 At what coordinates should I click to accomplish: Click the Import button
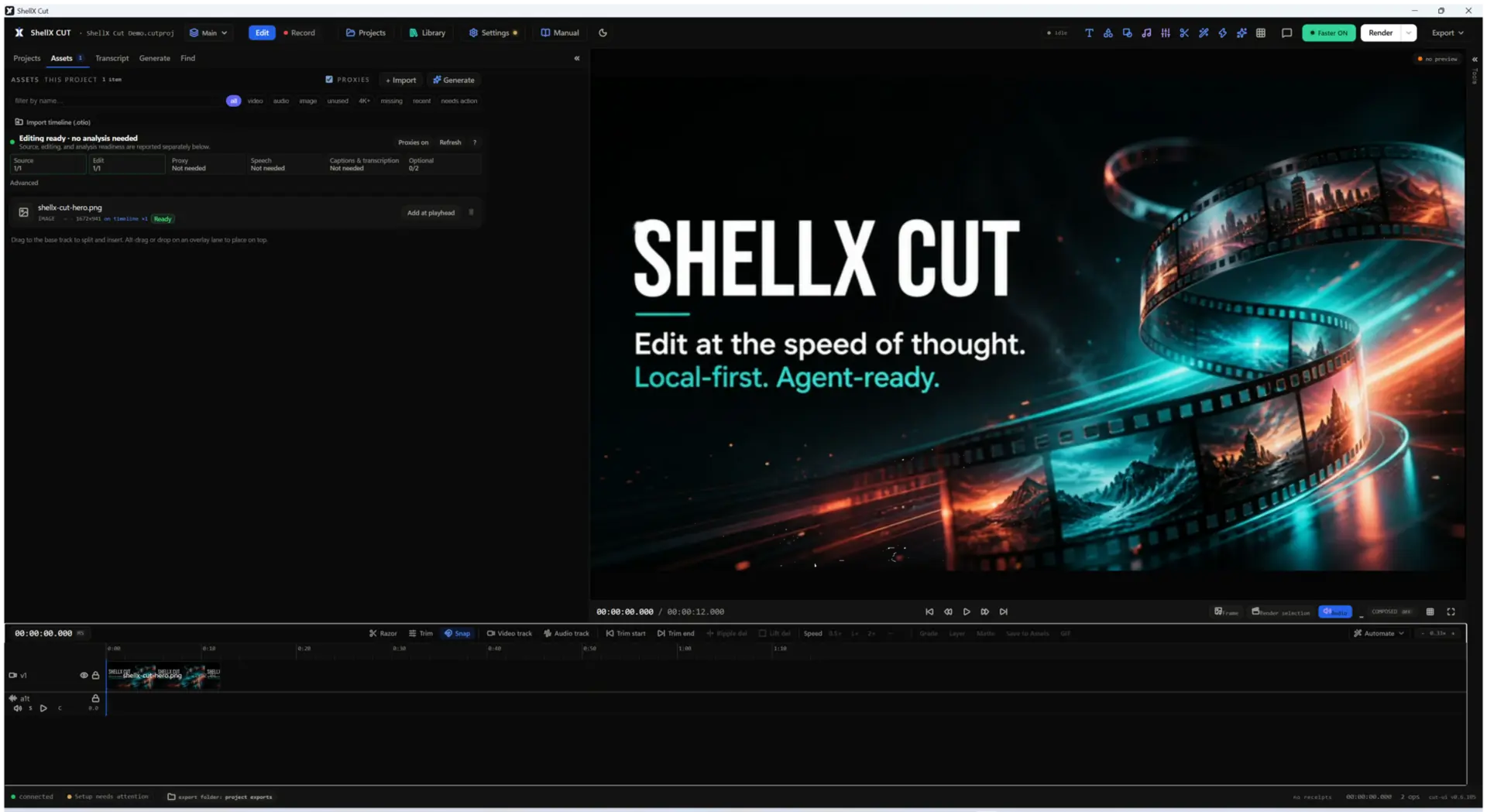click(400, 80)
